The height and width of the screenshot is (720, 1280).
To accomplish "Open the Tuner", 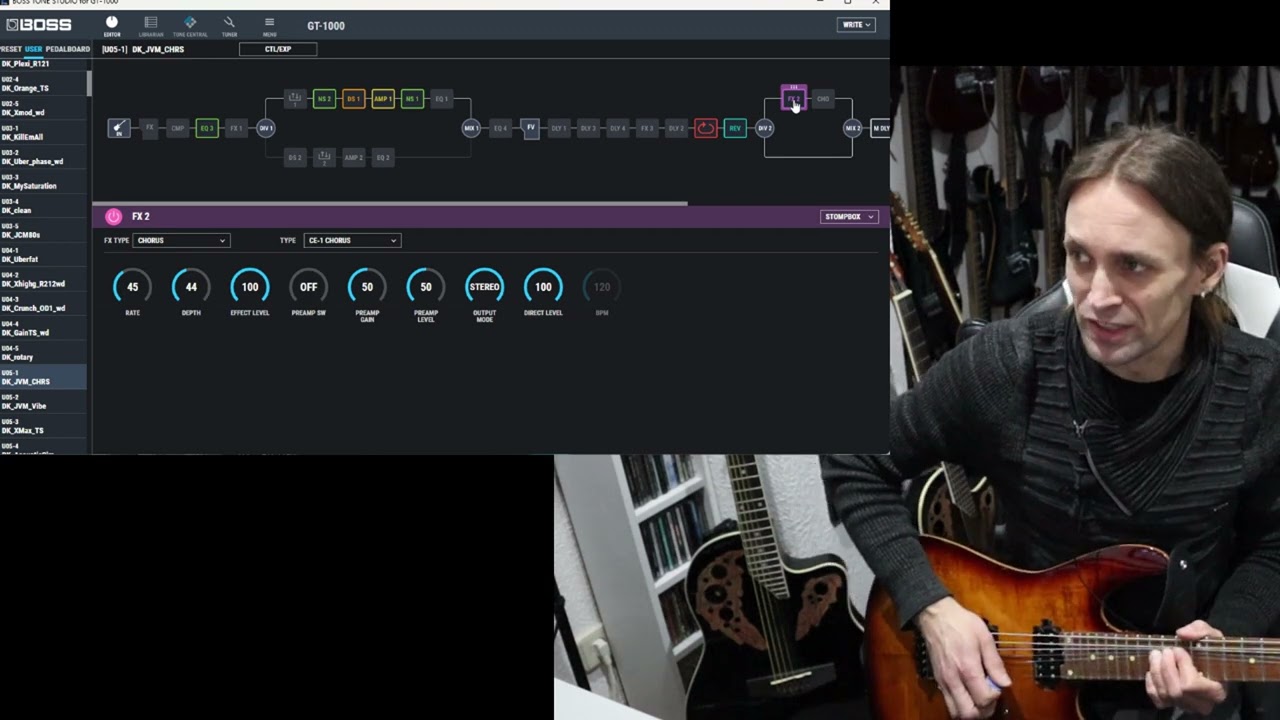I will pos(229,26).
